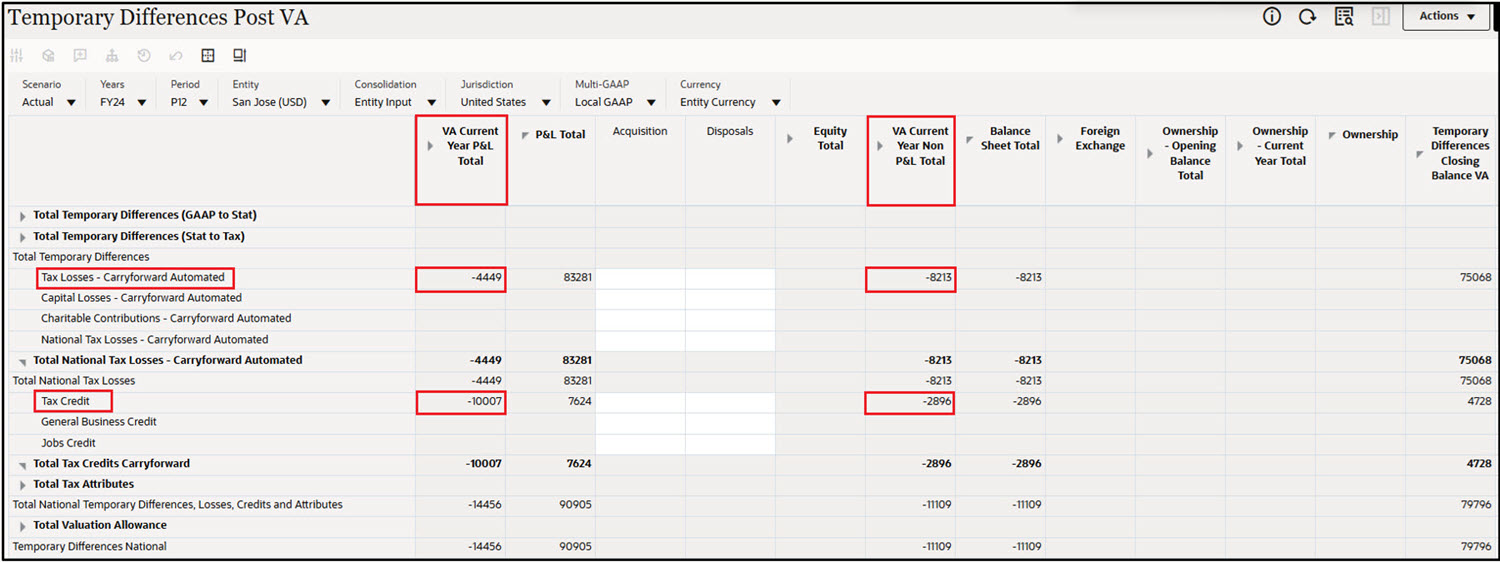Click 90905 in Temporary Differences National row
Viewport: 1500px width, 562px height.
(550, 547)
